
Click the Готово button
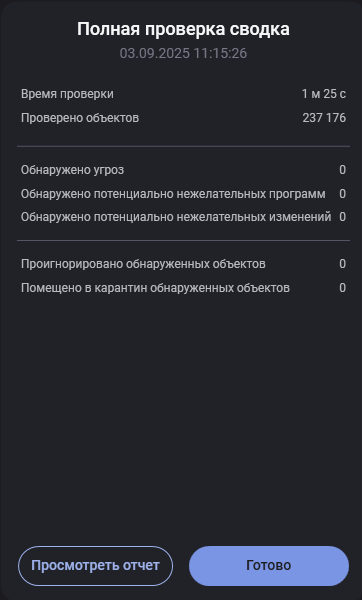(x=269, y=566)
